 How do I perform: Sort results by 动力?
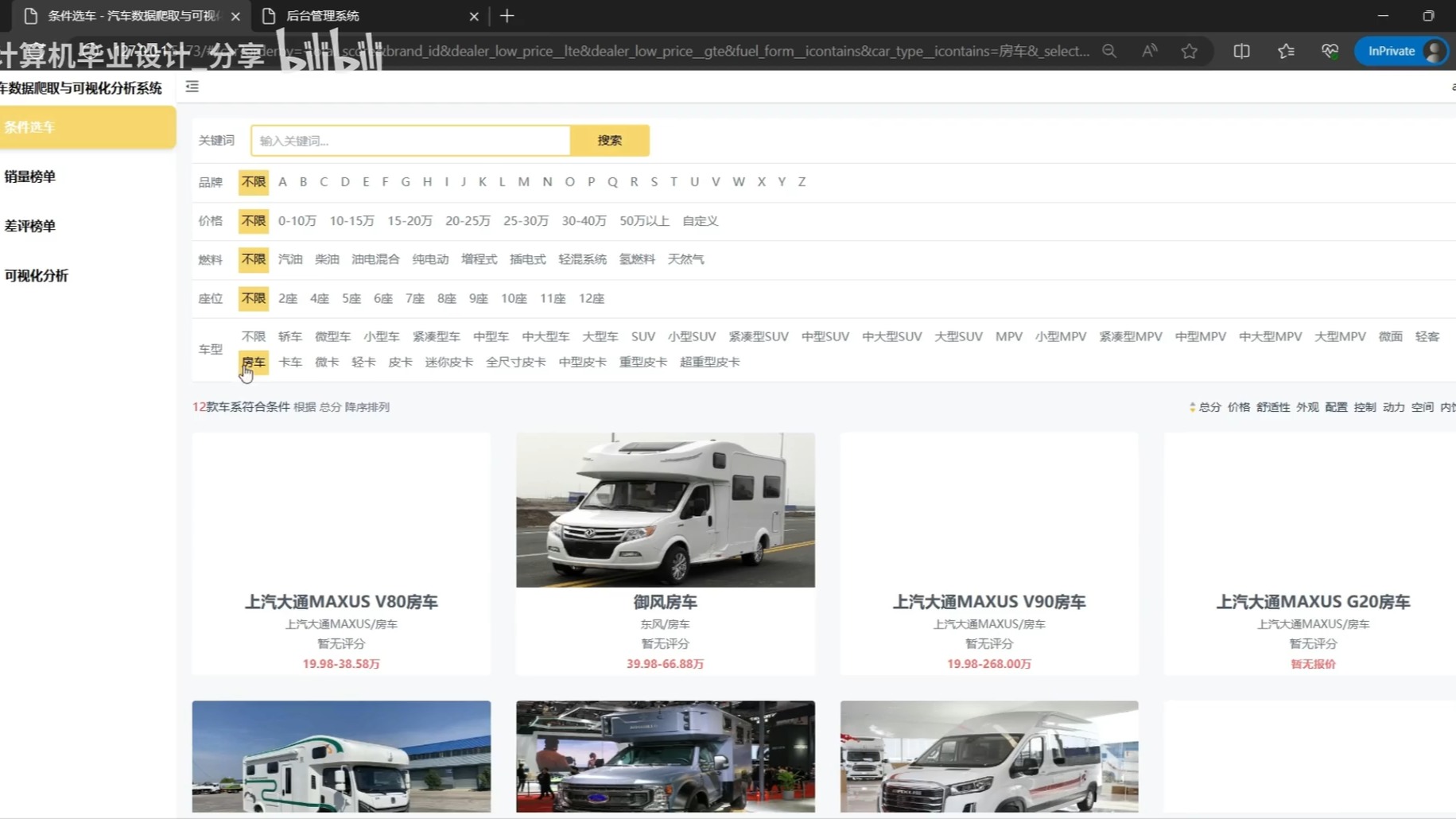[1394, 407]
